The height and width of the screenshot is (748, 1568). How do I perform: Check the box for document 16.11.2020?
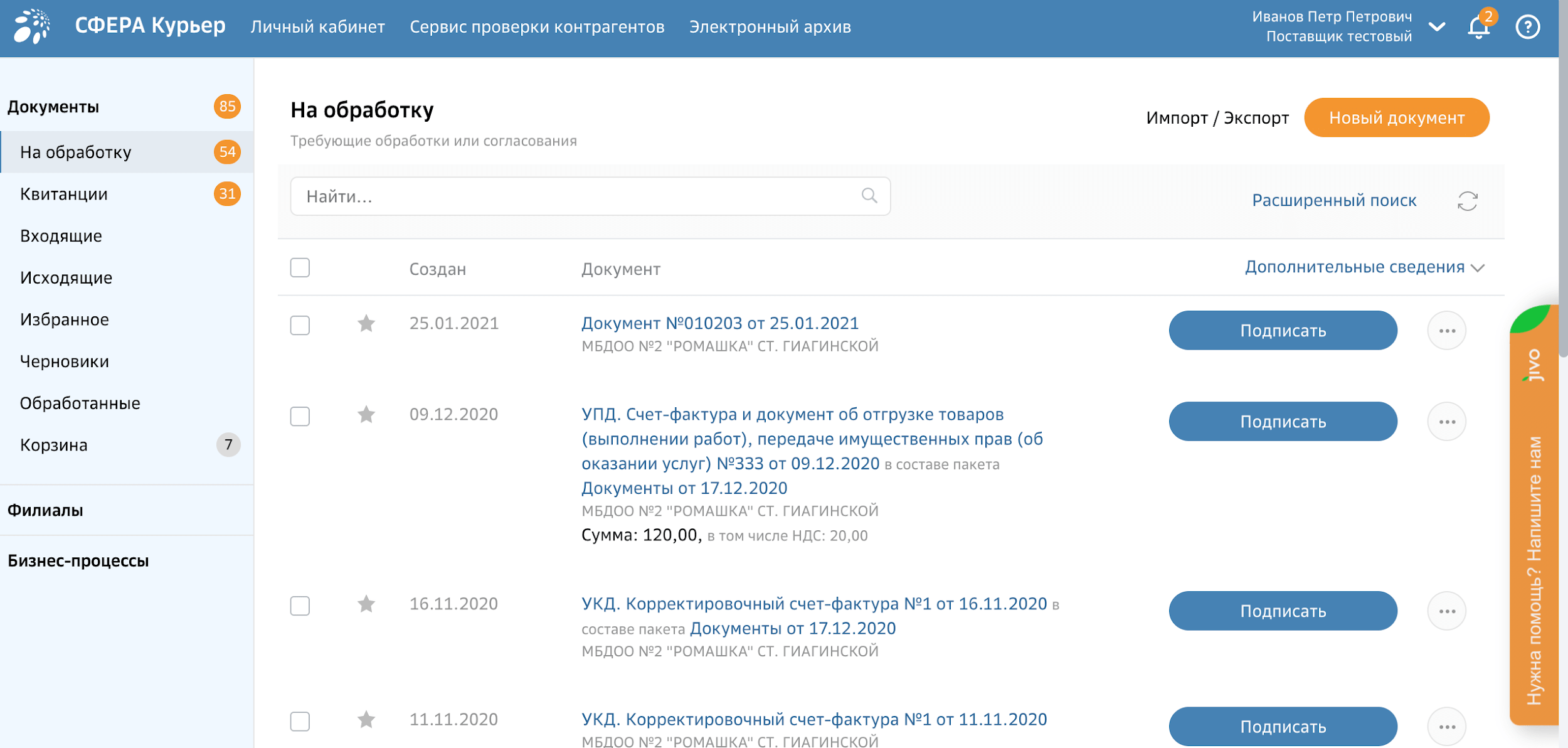(300, 606)
